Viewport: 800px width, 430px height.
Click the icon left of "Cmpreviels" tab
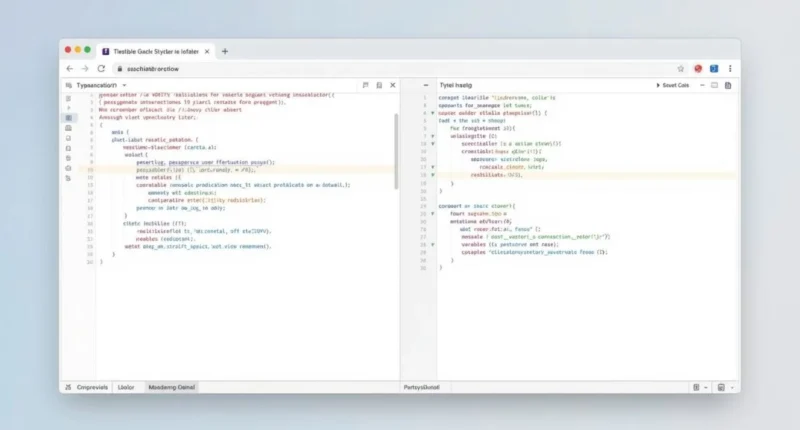click(x=68, y=387)
